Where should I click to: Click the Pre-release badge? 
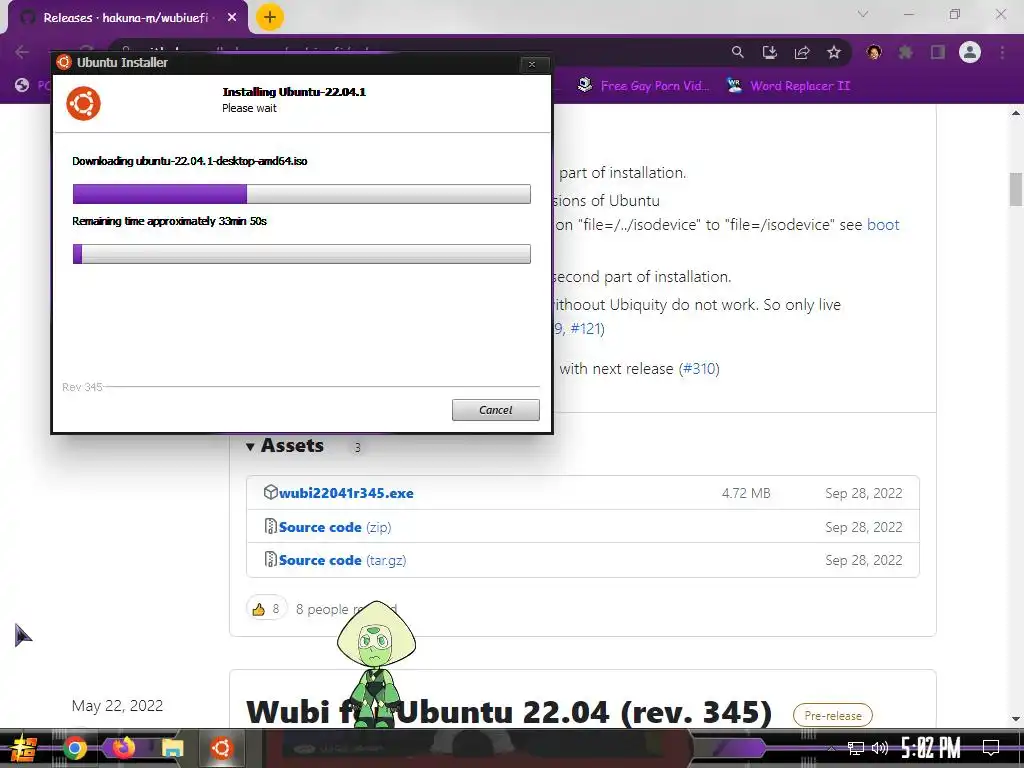(x=833, y=715)
